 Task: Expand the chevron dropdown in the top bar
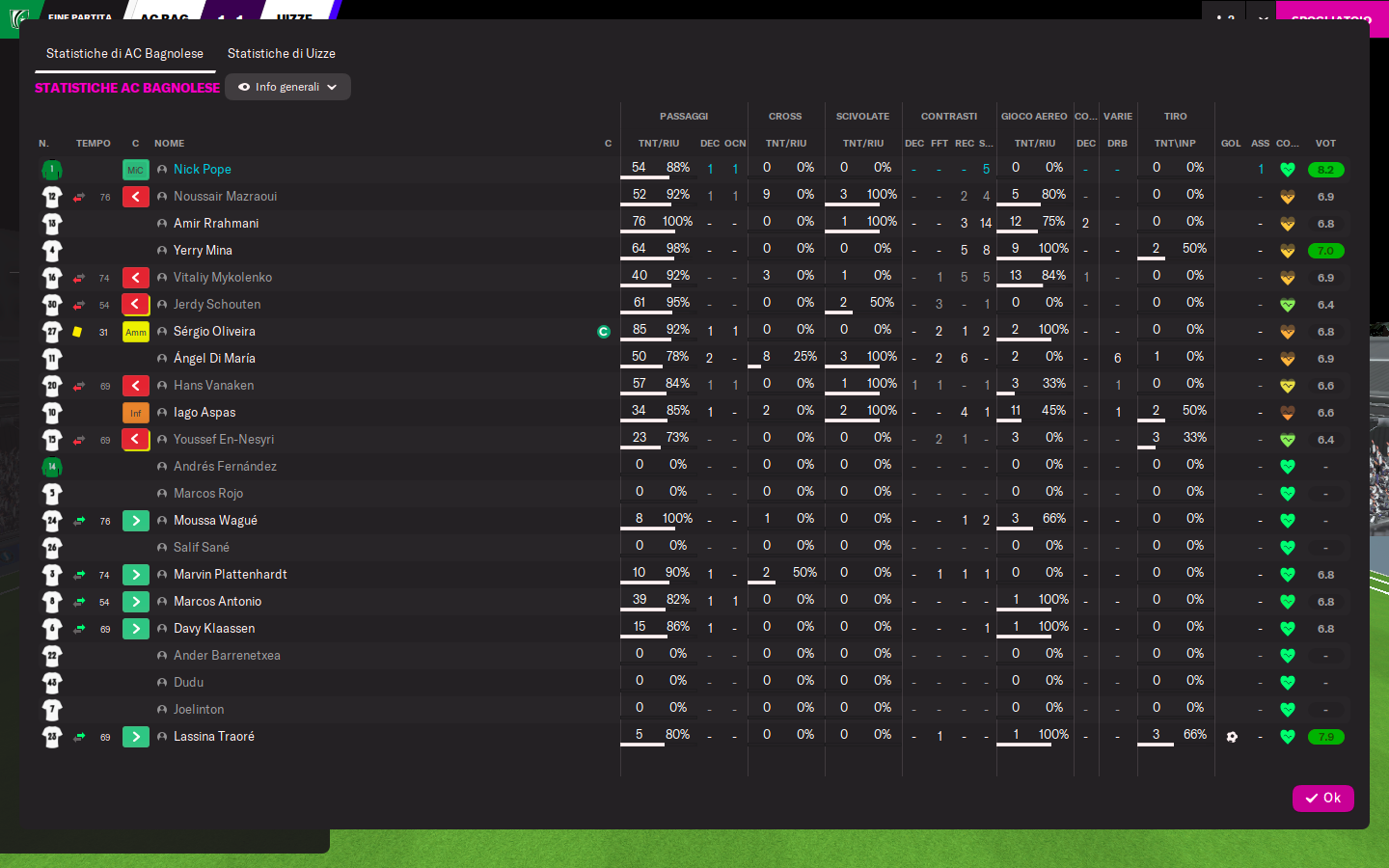1263,18
